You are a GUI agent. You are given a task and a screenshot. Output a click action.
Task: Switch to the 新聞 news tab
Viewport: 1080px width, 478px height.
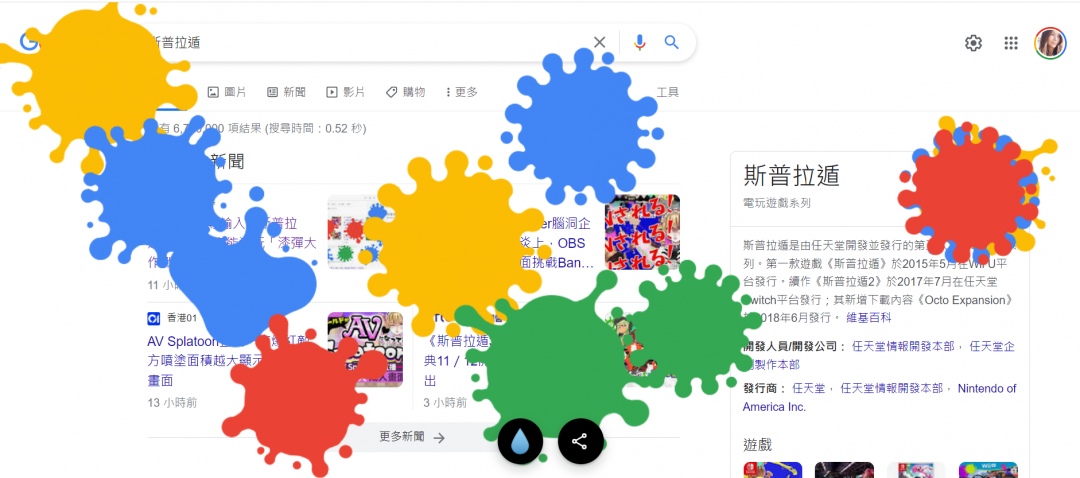(286, 92)
